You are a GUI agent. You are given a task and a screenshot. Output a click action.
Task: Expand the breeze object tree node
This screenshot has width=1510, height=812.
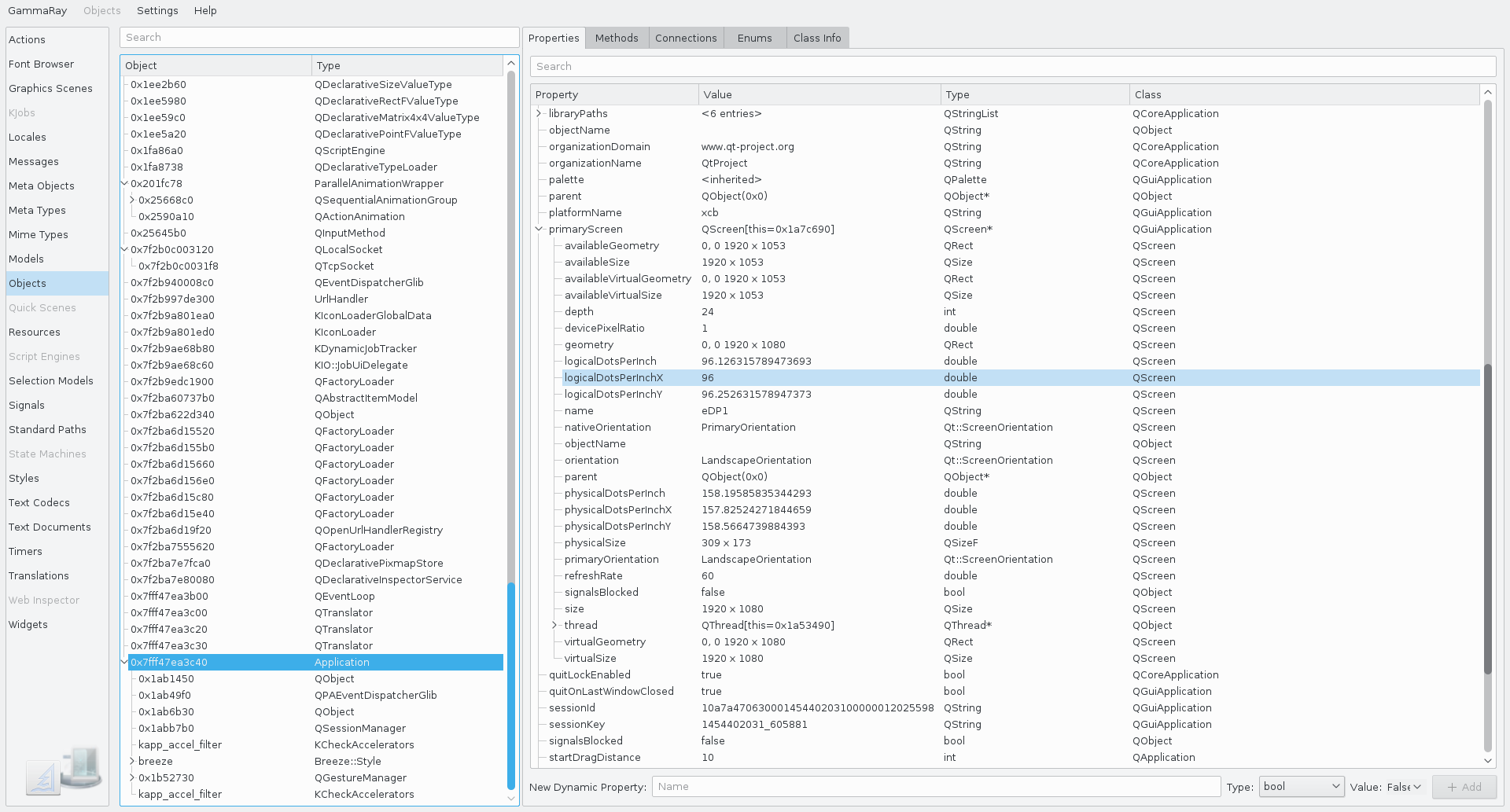[x=132, y=762]
